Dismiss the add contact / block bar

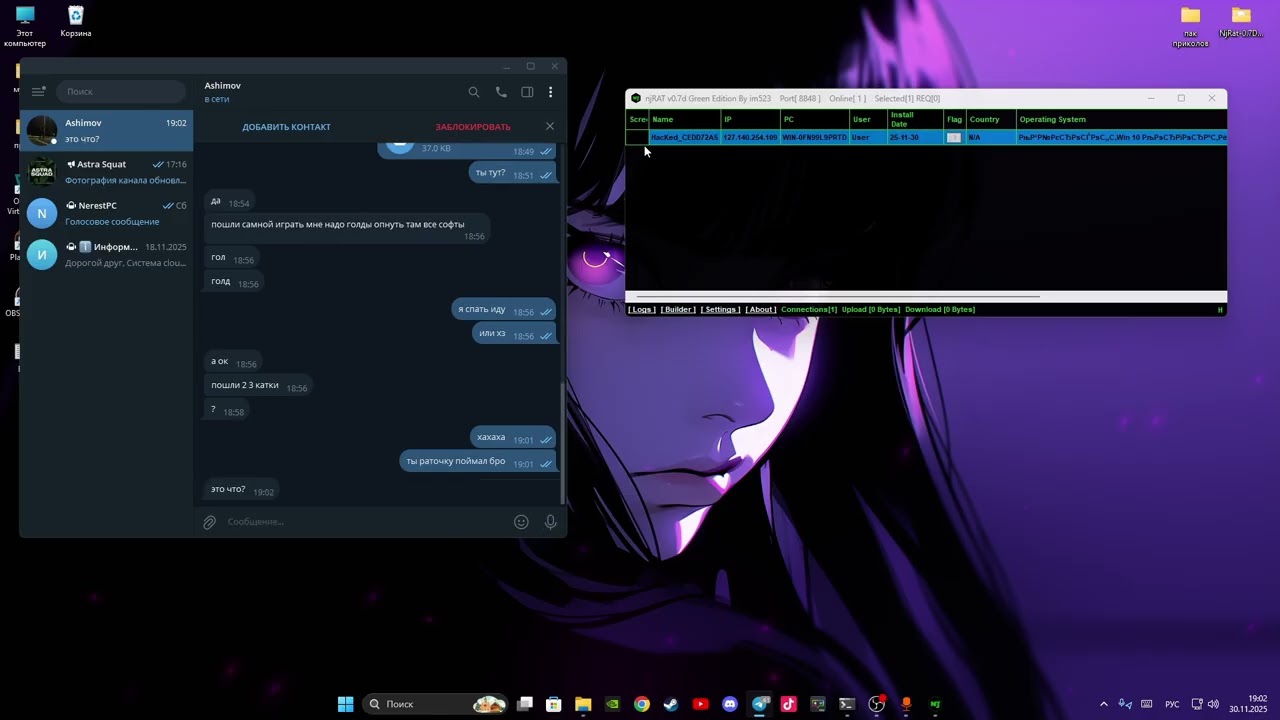549,126
